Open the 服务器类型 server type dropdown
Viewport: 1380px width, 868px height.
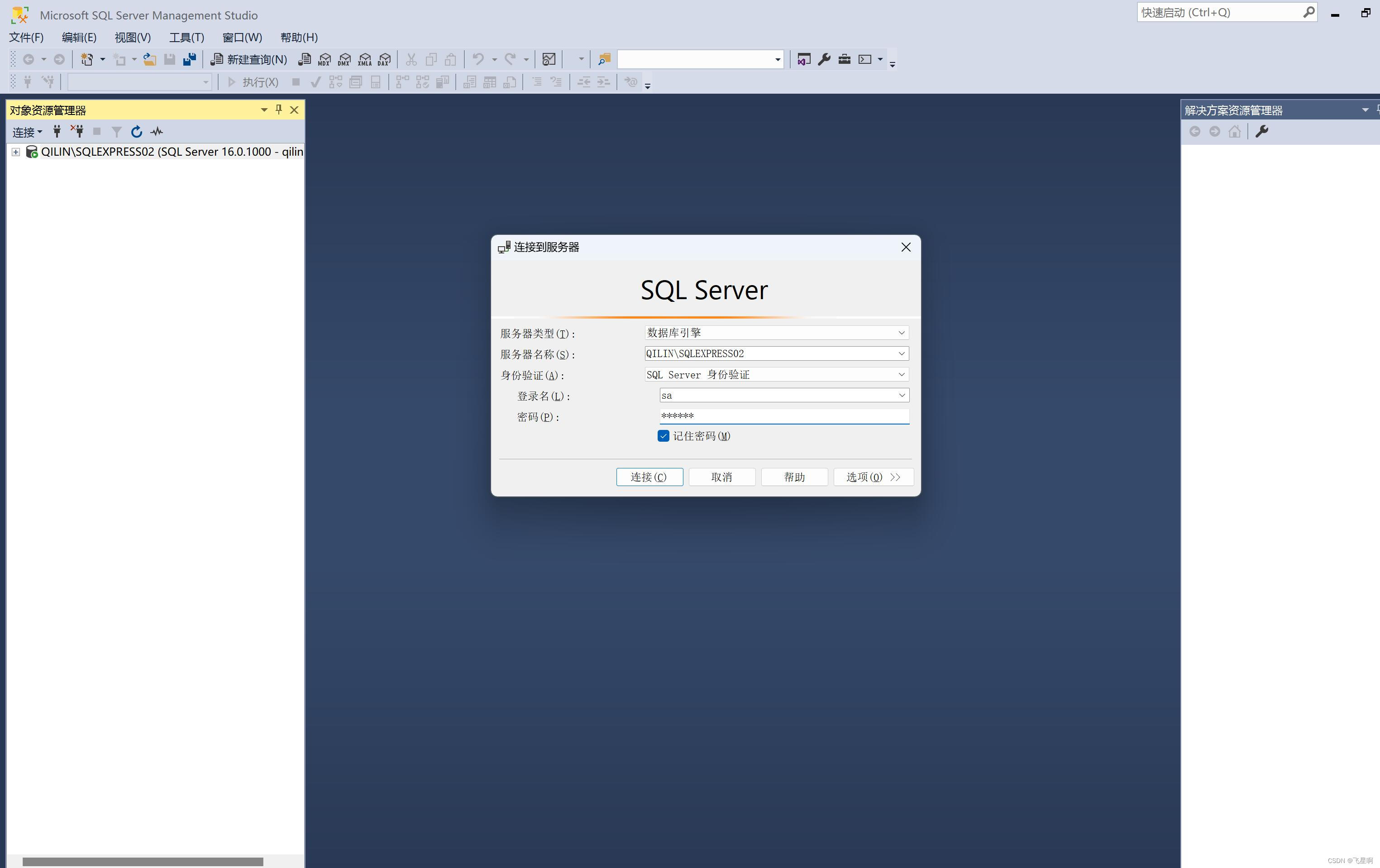[901, 333]
